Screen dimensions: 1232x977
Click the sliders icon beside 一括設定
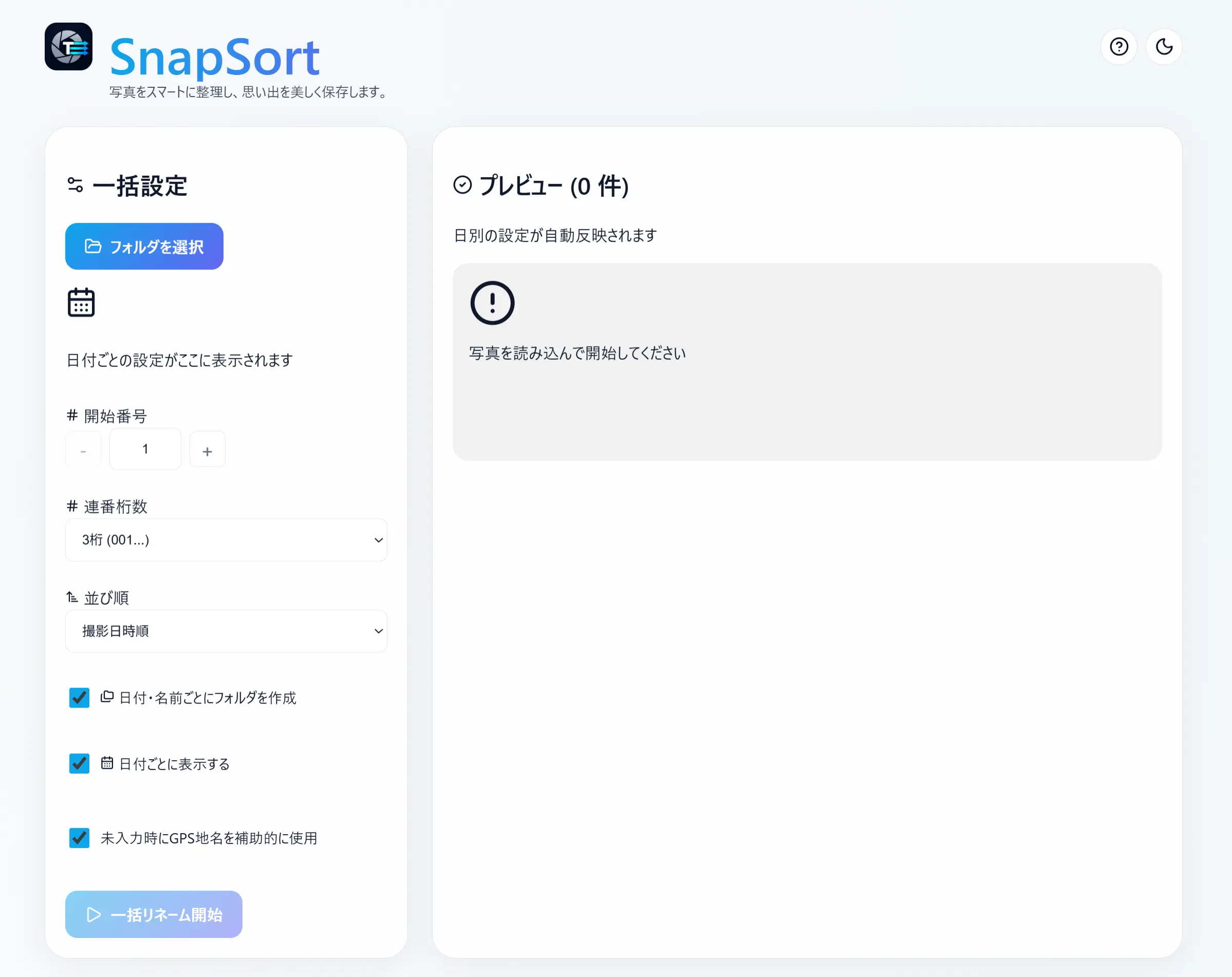pyautogui.click(x=76, y=185)
